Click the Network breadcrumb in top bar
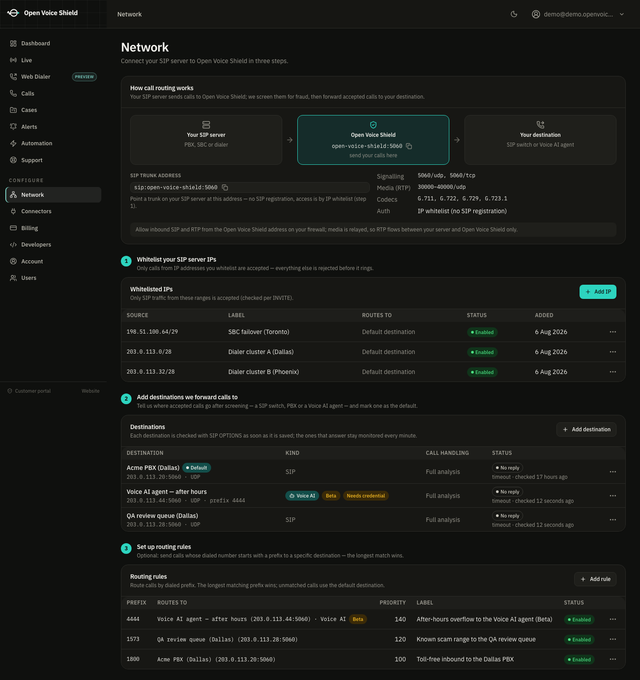The height and width of the screenshot is (680, 640). pyautogui.click(x=129, y=14)
